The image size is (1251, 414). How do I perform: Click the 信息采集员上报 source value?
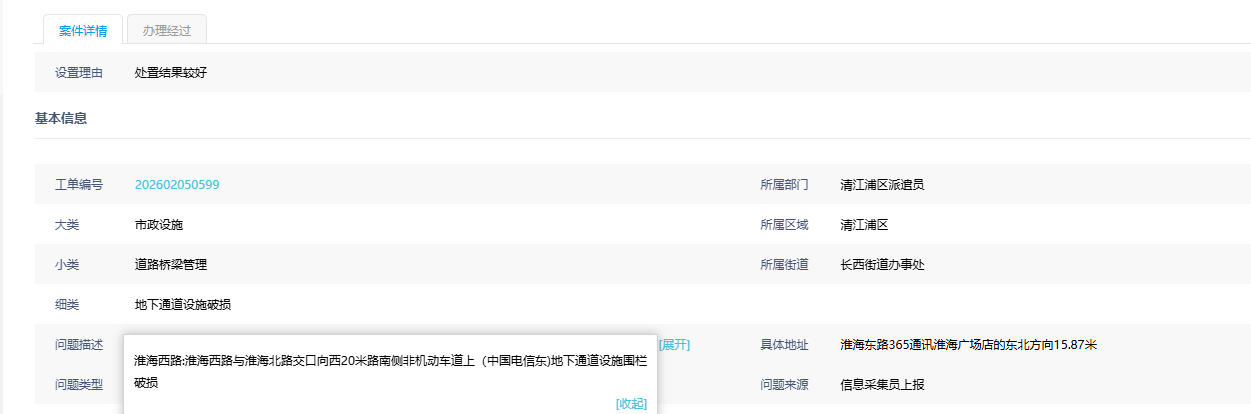coord(882,385)
